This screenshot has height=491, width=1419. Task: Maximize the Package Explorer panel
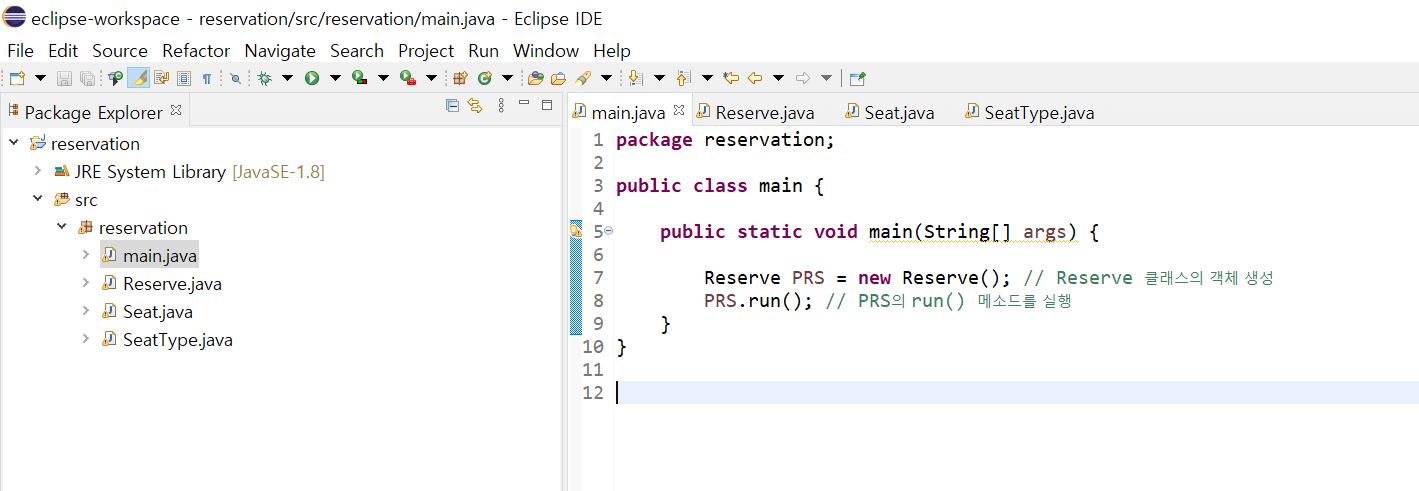547,104
